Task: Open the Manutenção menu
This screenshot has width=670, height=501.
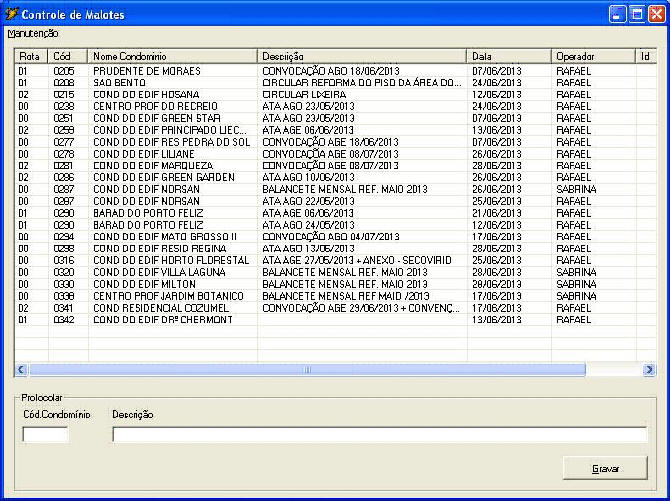Action: (32, 34)
